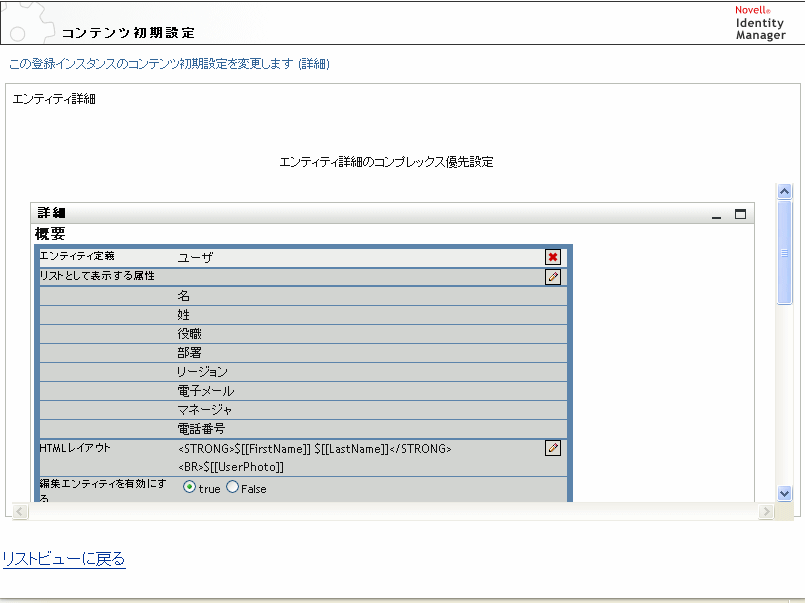Click the scrollbar down arrow
The image size is (805, 603).
click(785, 492)
